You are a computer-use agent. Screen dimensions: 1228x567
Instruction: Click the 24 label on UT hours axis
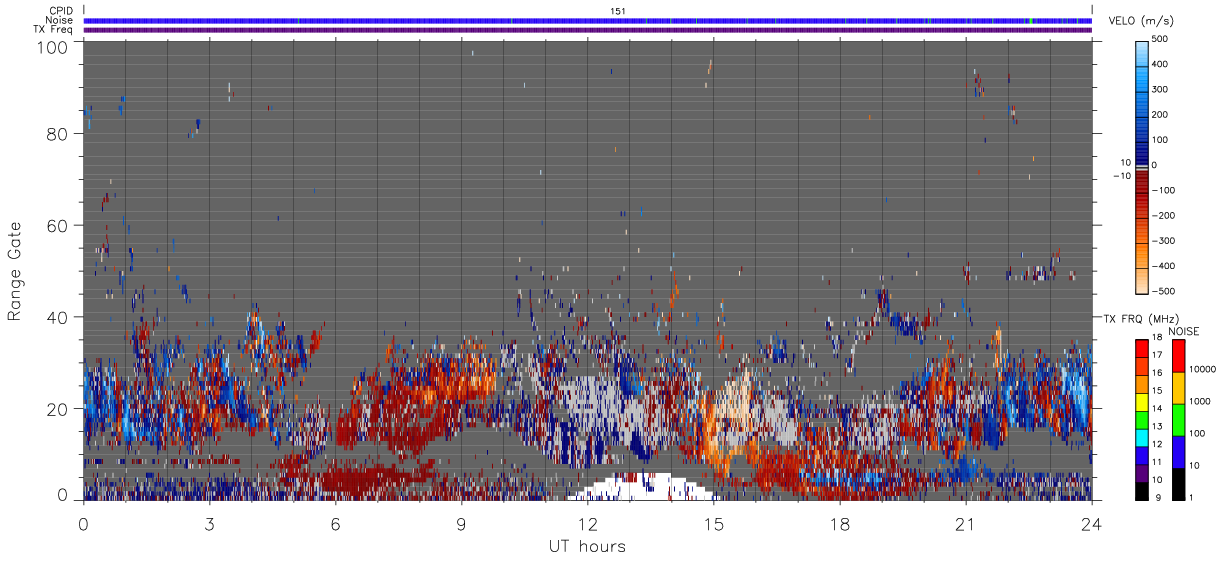(x=1091, y=524)
